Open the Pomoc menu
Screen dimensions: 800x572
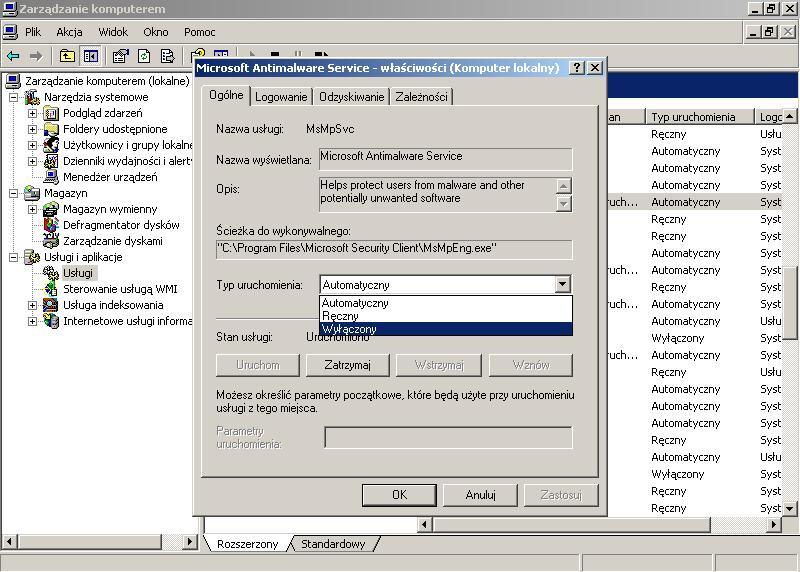tap(199, 32)
